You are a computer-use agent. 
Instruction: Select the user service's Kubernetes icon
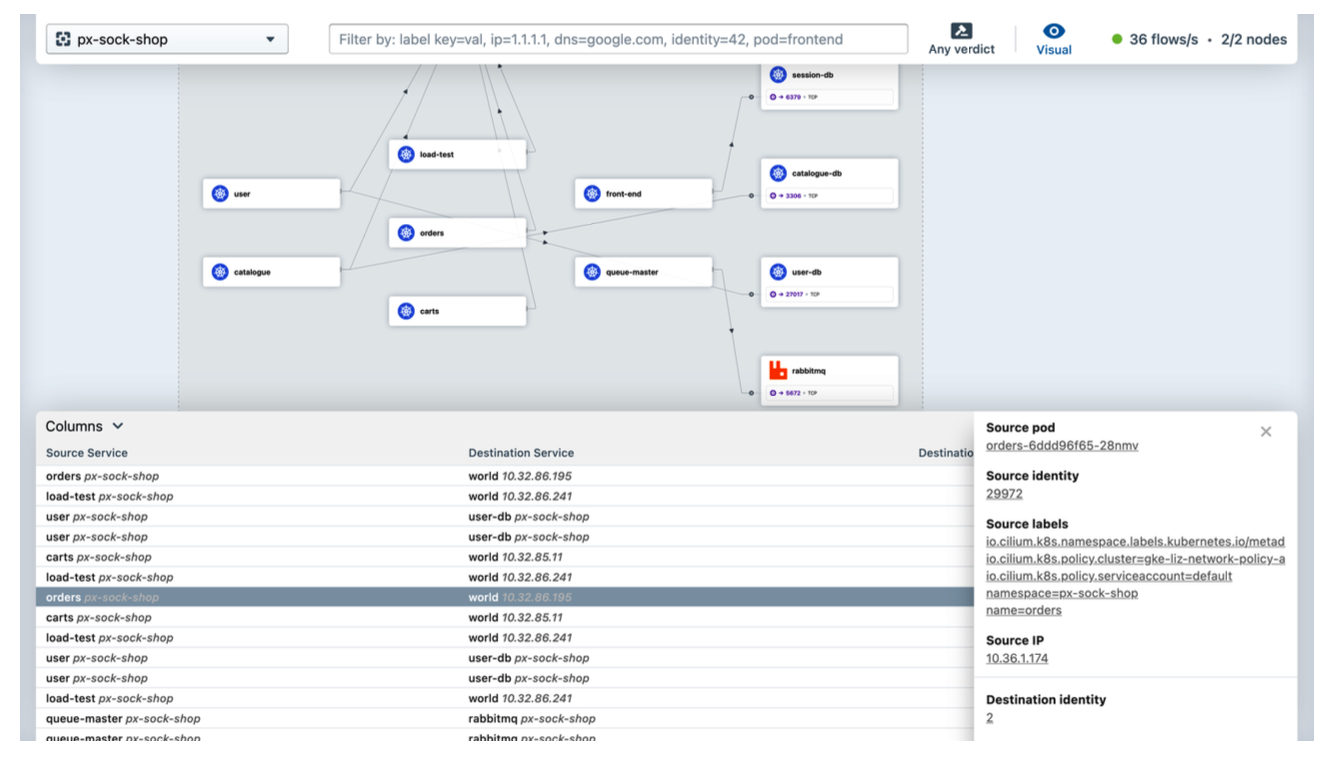(x=220, y=194)
